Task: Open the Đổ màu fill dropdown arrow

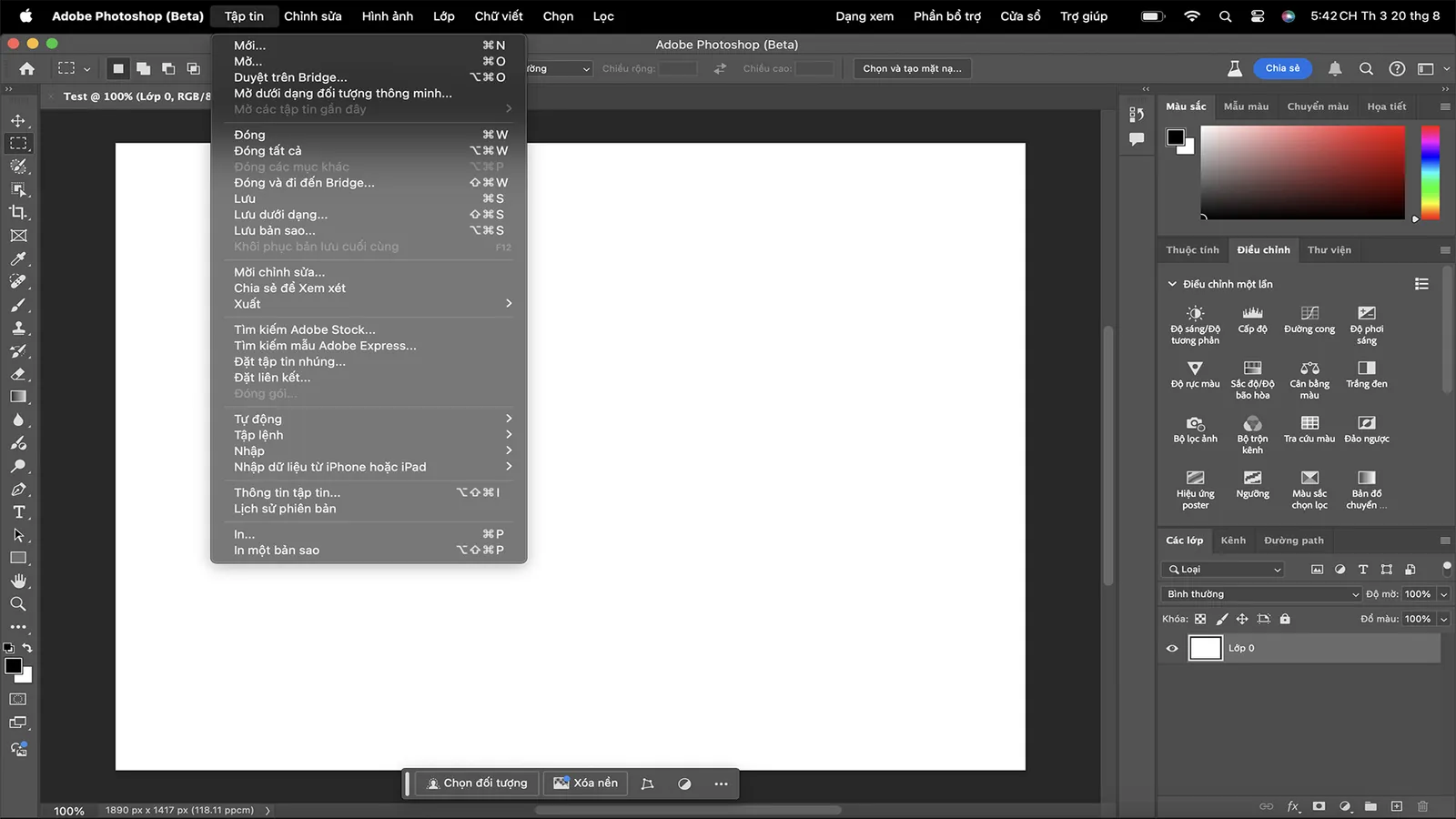Action: pyautogui.click(x=1444, y=619)
